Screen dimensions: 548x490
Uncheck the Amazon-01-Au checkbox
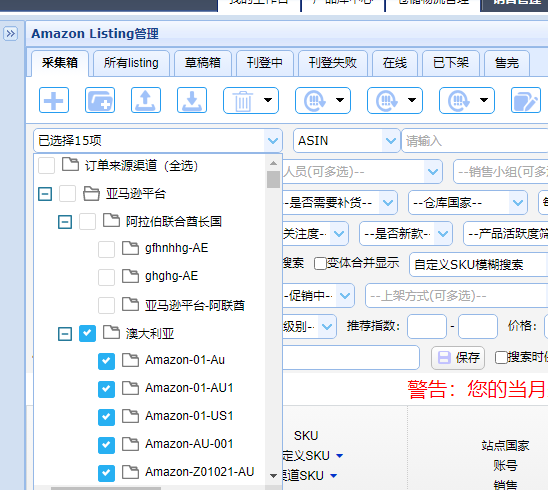pos(106,361)
